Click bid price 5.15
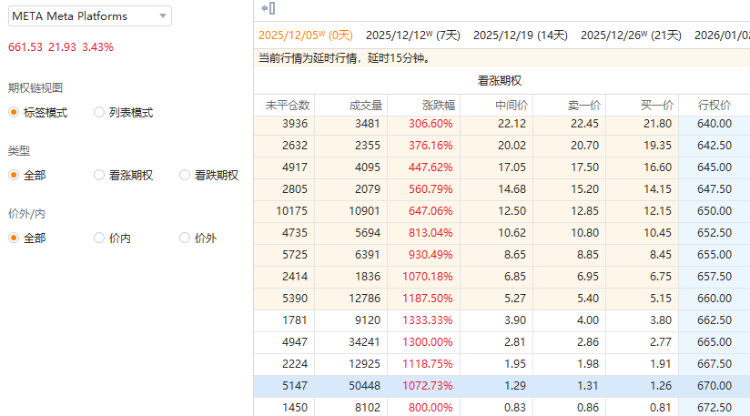 point(661,298)
